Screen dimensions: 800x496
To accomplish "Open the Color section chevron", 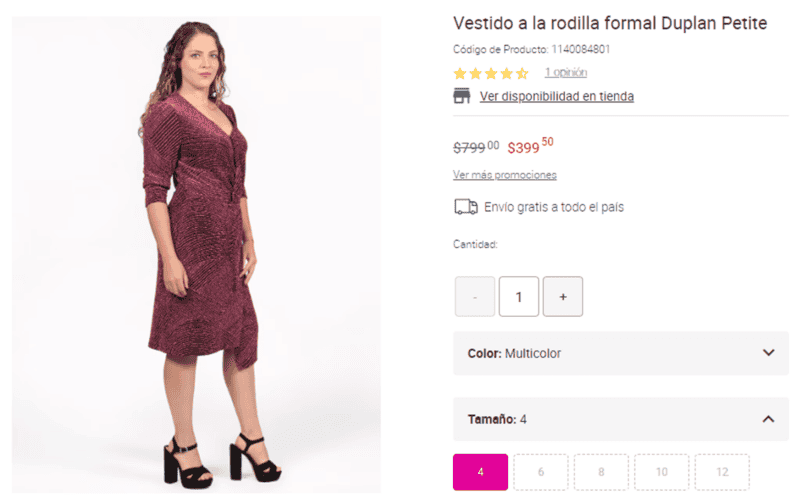I will 768,353.
